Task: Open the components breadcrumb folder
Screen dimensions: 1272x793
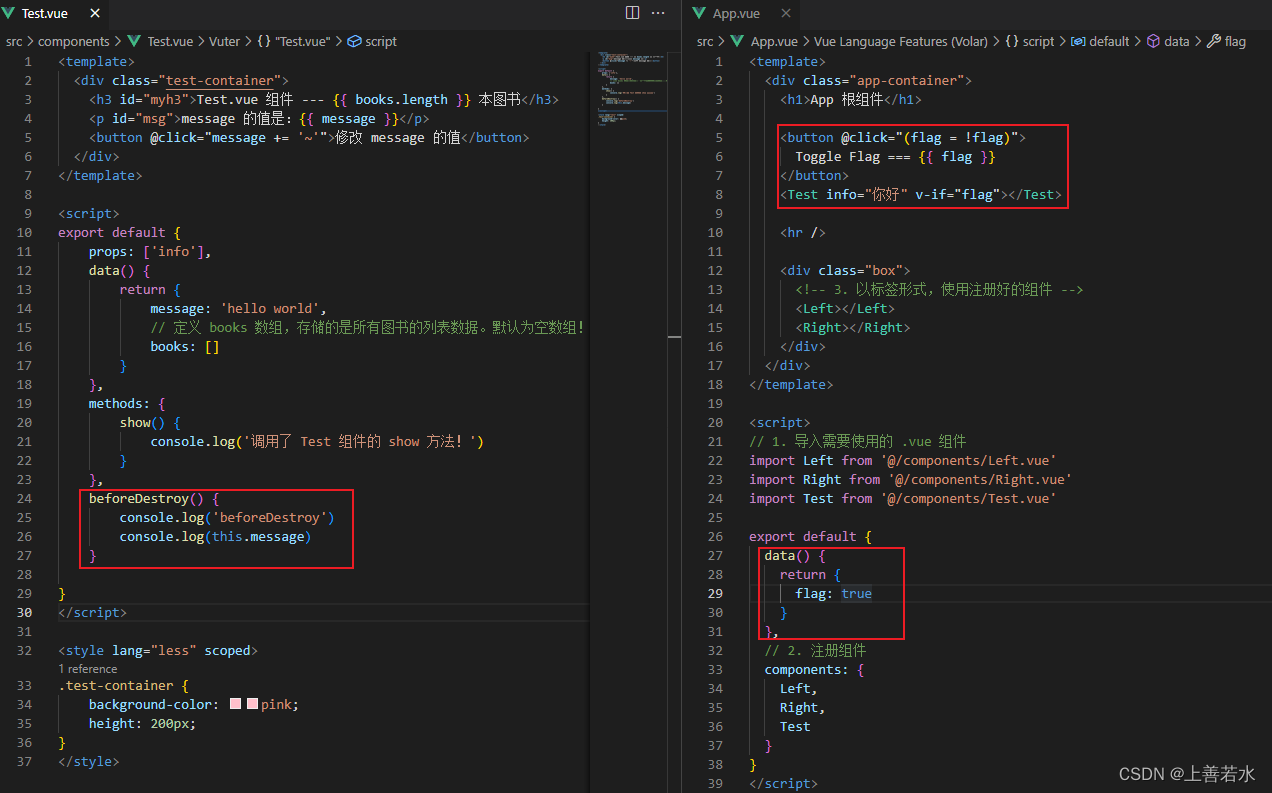Action: 73,42
